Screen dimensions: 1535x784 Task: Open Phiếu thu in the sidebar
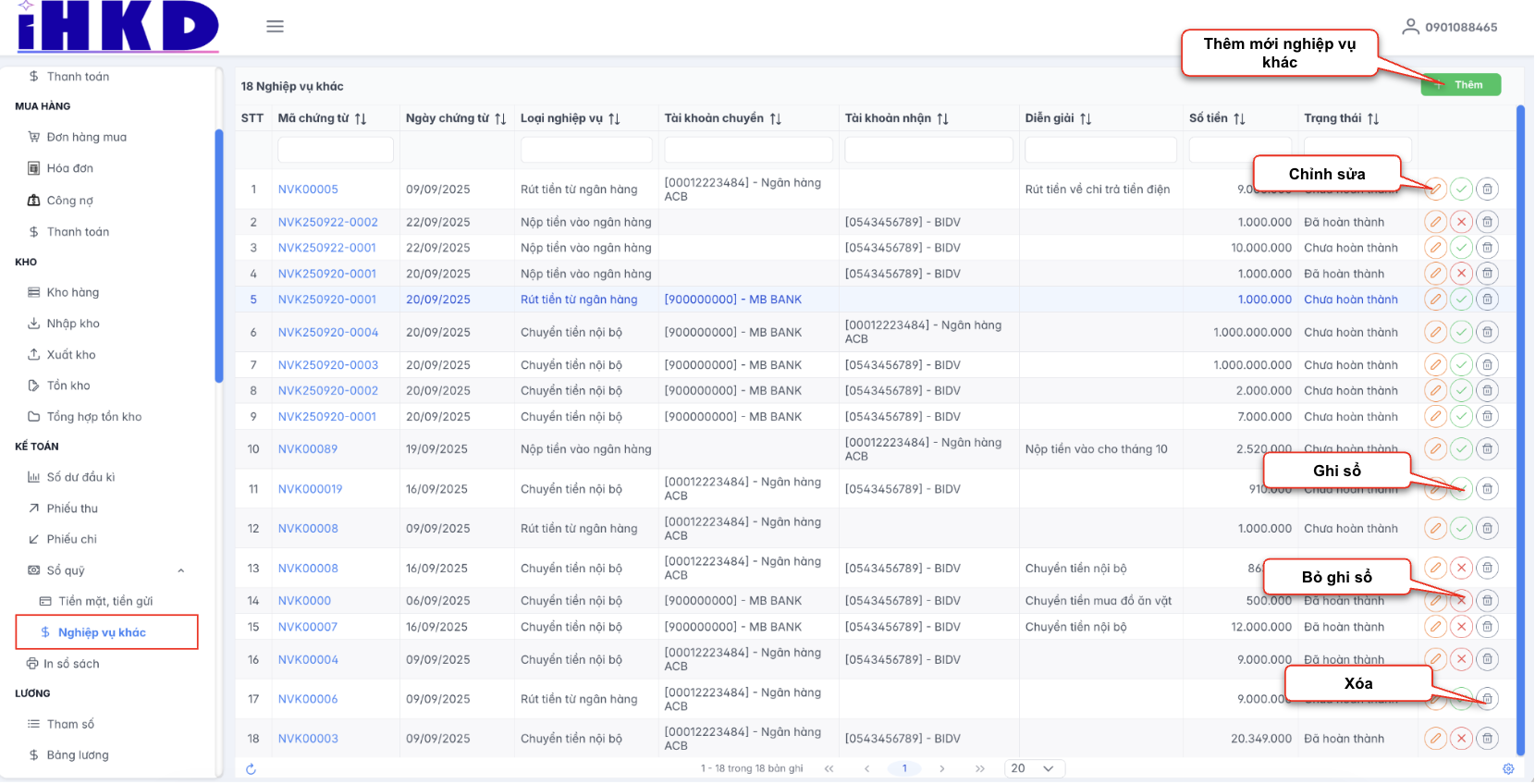[72, 508]
